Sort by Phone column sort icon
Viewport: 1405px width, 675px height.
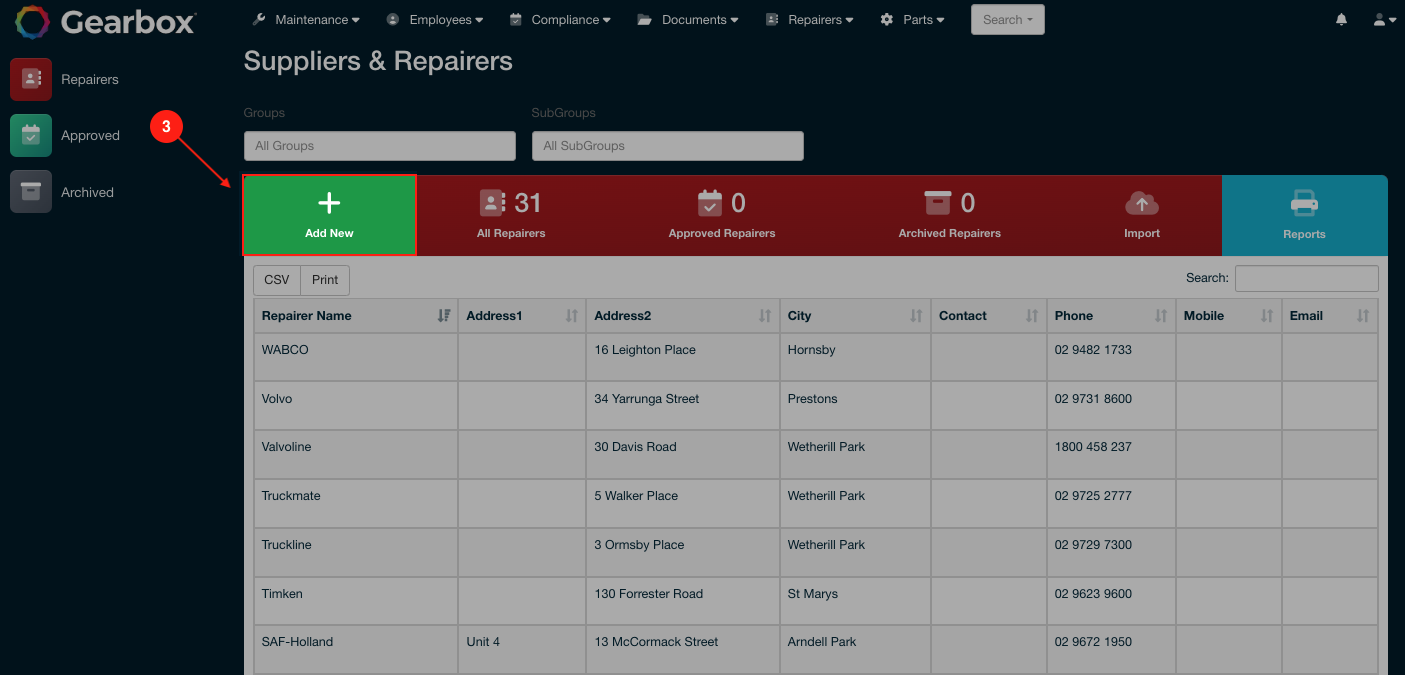point(1161,316)
